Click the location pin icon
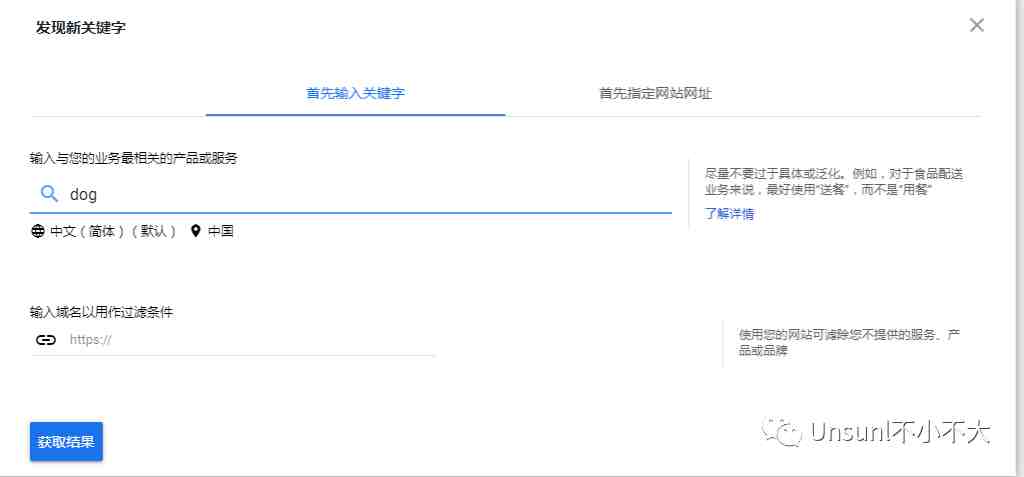This screenshot has width=1024, height=477. click(195, 231)
